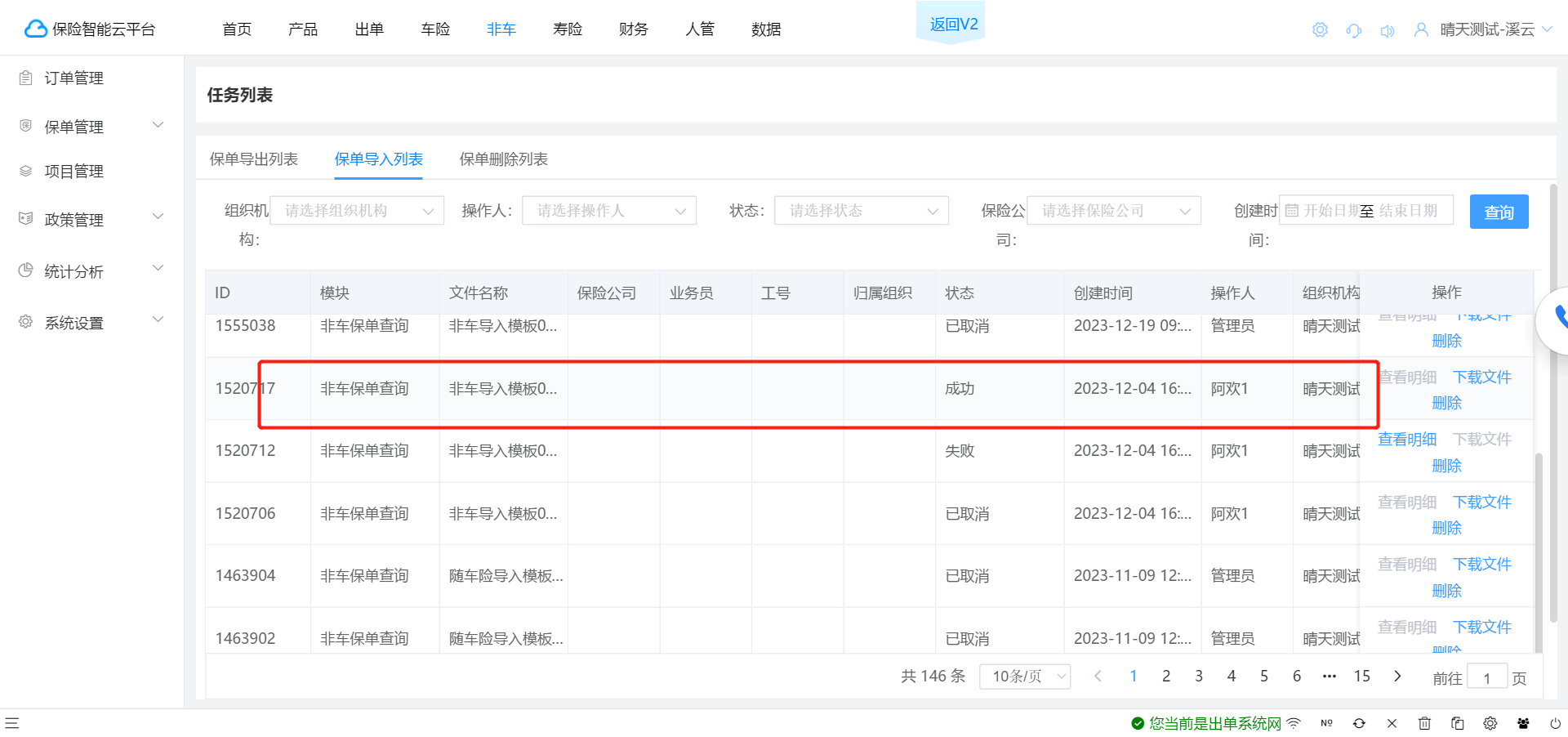1568x737 pixels.
Task: Click the 系统设置 gear icon in sidebar
Action: [x=26, y=322]
